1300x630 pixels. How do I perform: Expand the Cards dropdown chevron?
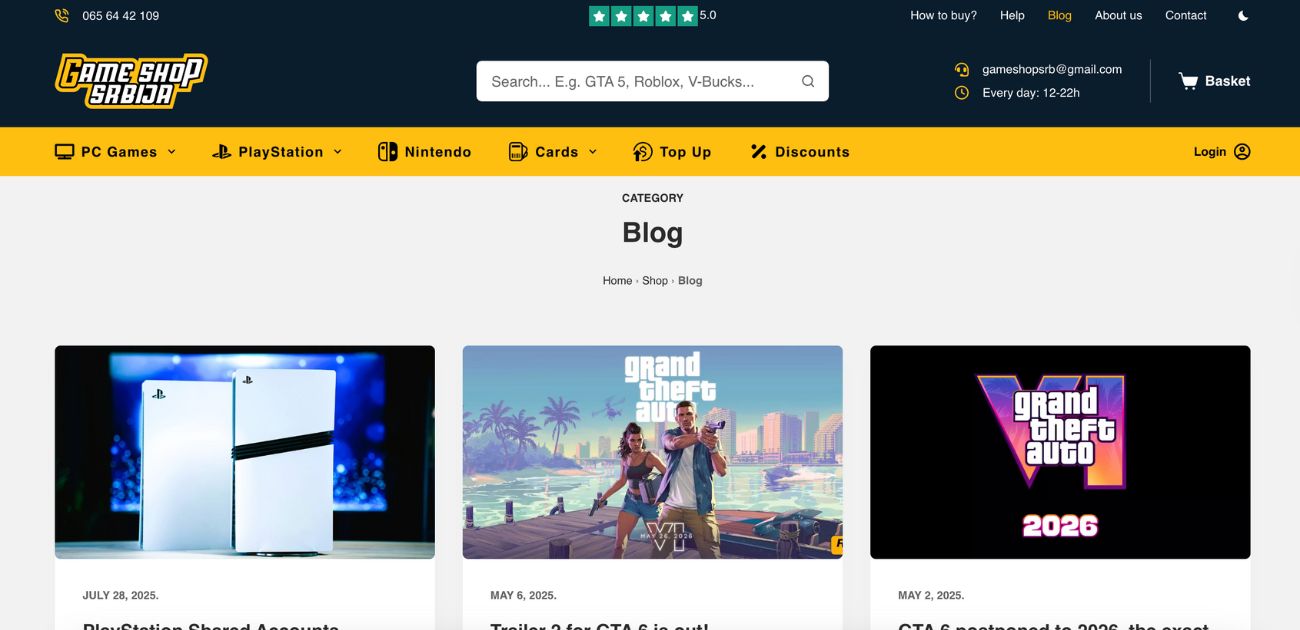[592, 152]
